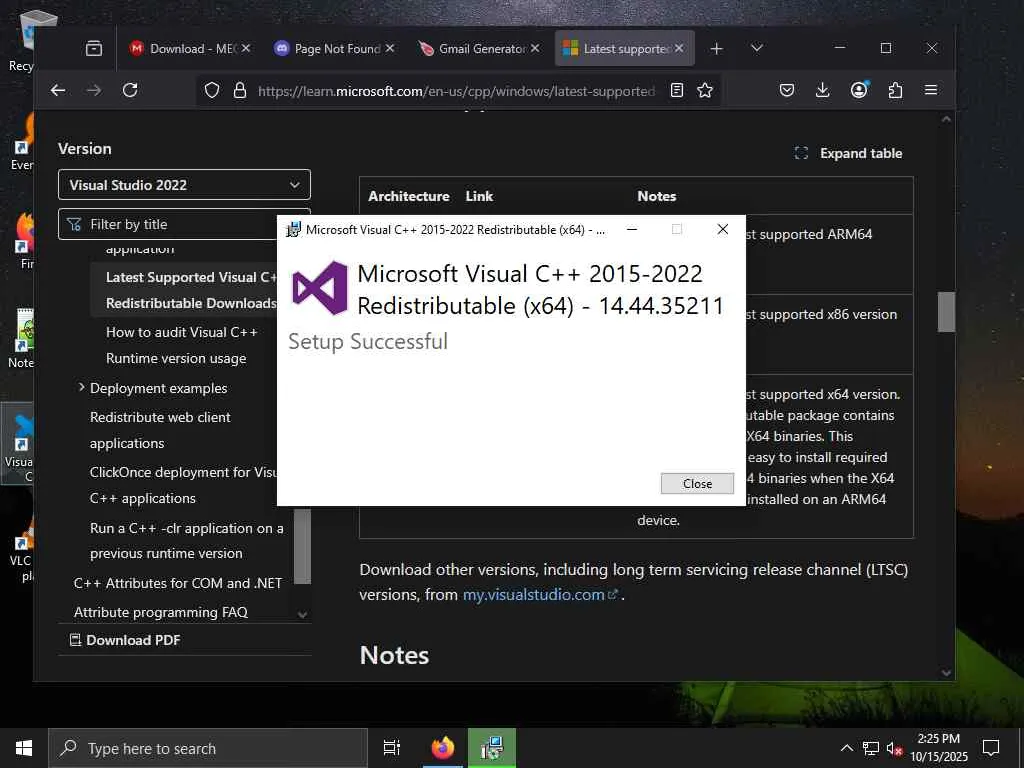Click Expand table button
Viewport: 1024px width, 768px height.
(x=848, y=153)
